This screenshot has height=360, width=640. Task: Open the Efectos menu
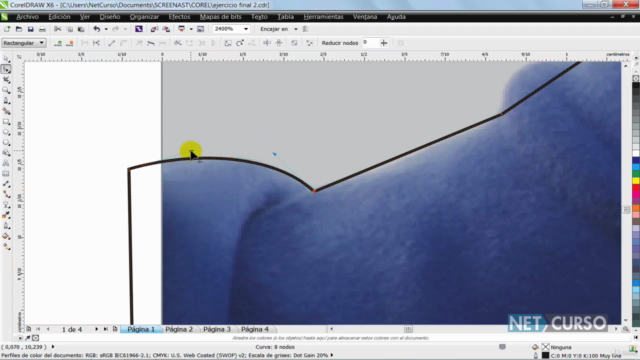pyautogui.click(x=179, y=17)
